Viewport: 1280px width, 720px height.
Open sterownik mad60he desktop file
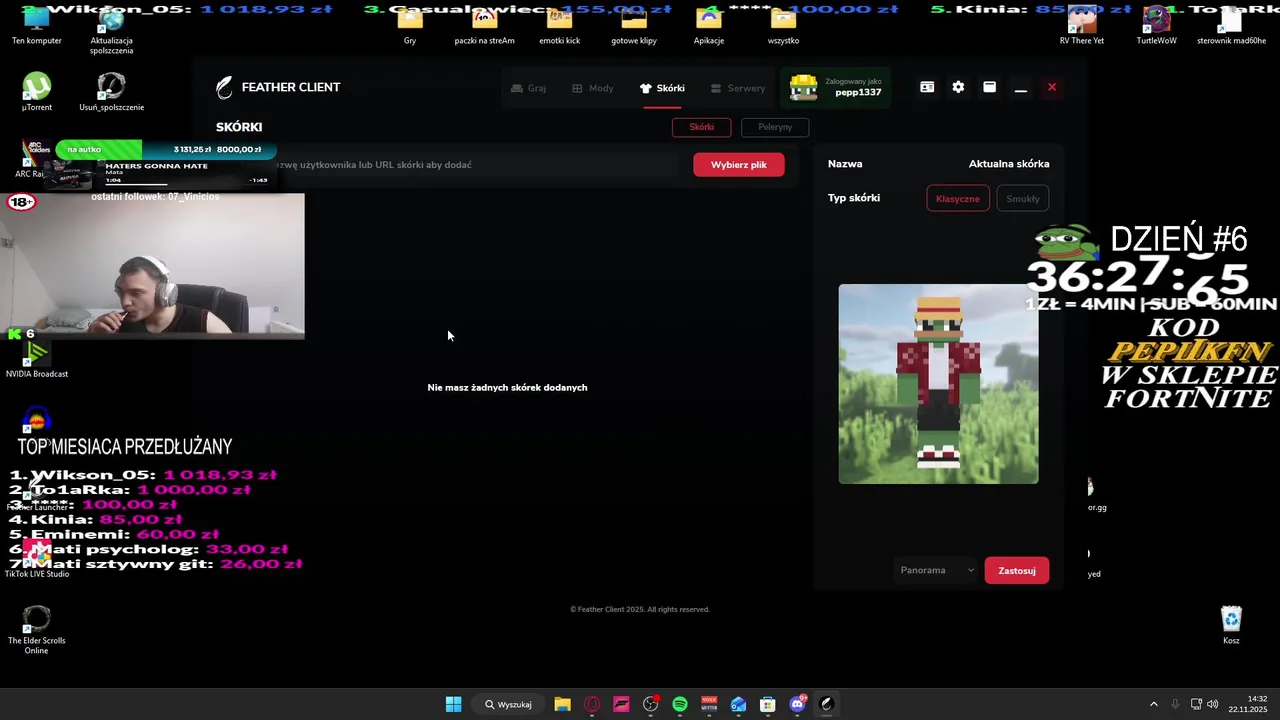pos(1231,26)
